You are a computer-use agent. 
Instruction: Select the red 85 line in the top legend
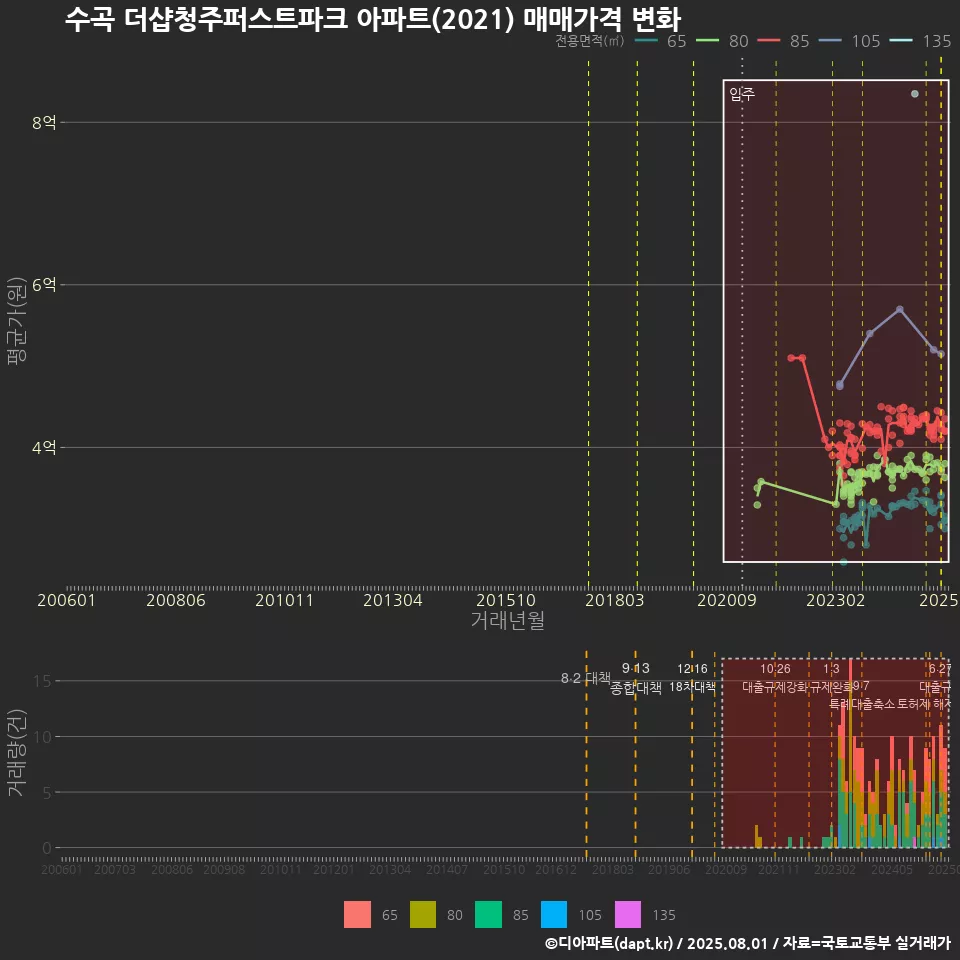tap(769, 41)
